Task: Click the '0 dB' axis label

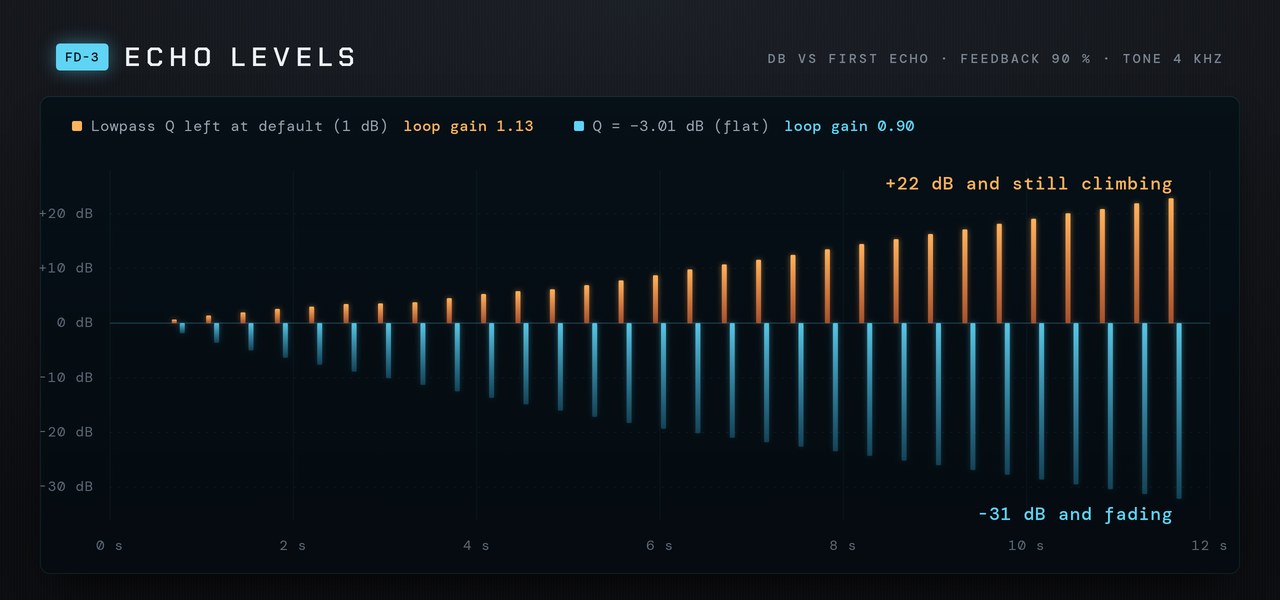Action: coord(75,323)
